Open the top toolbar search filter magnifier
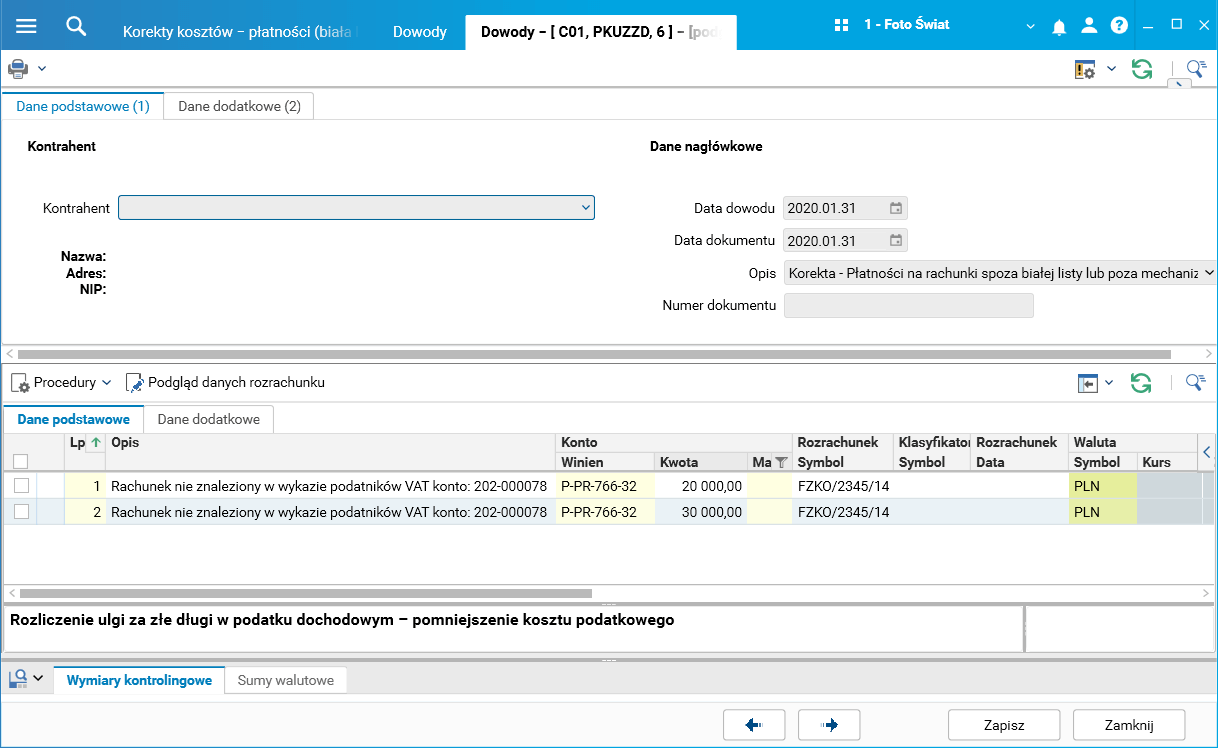Image resolution: width=1218 pixels, height=748 pixels. click(1196, 69)
